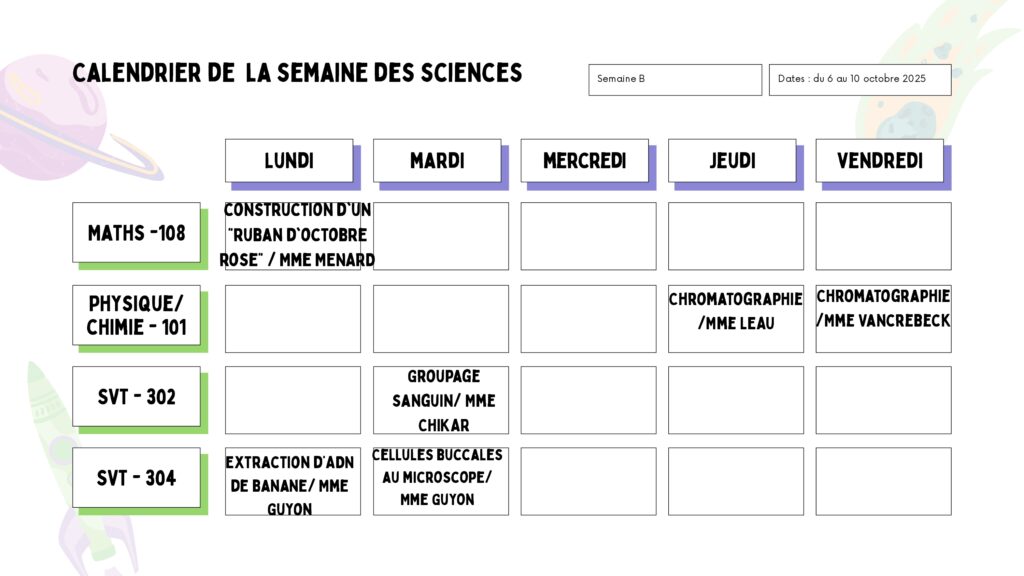
Task: Click the PHYSIQUE/CHIMIE - 101 row label
Action: pos(136,316)
